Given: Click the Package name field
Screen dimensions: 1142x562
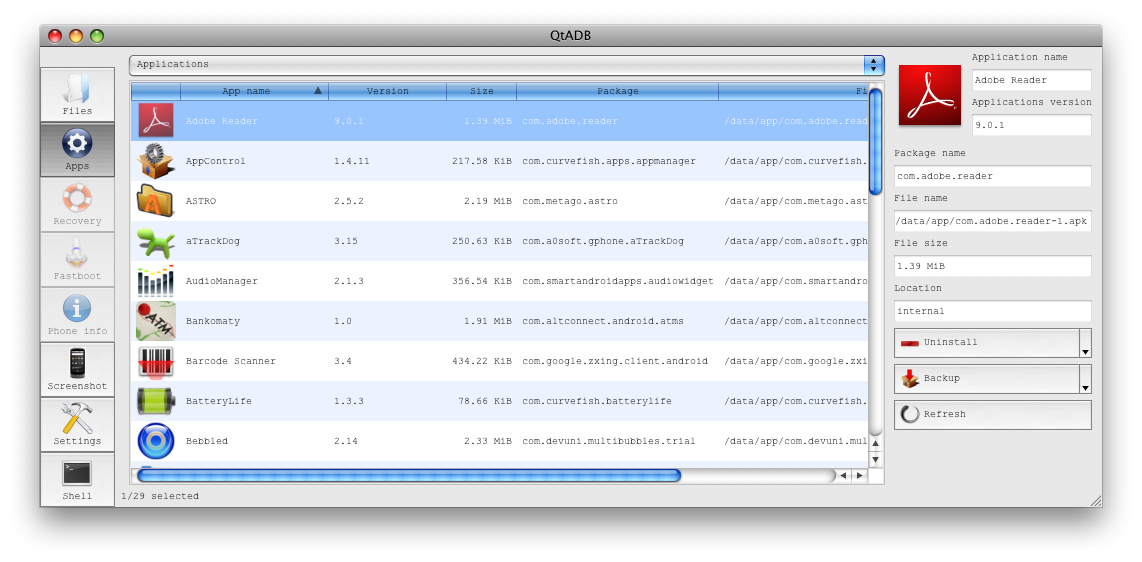Looking at the screenshot, I should coord(993,176).
